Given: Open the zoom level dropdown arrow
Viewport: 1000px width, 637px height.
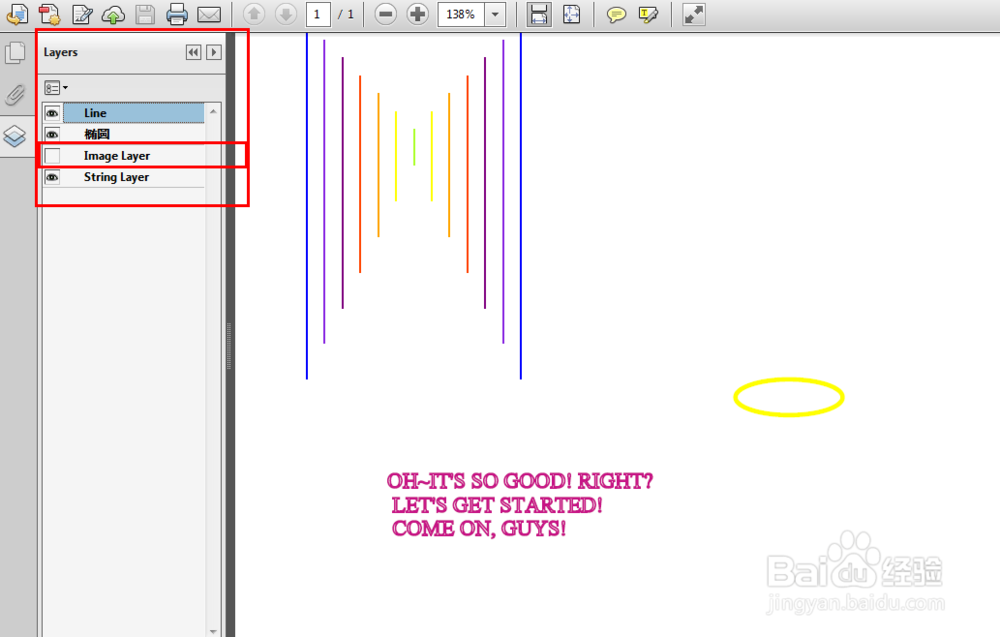Looking at the screenshot, I should [496, 14].
